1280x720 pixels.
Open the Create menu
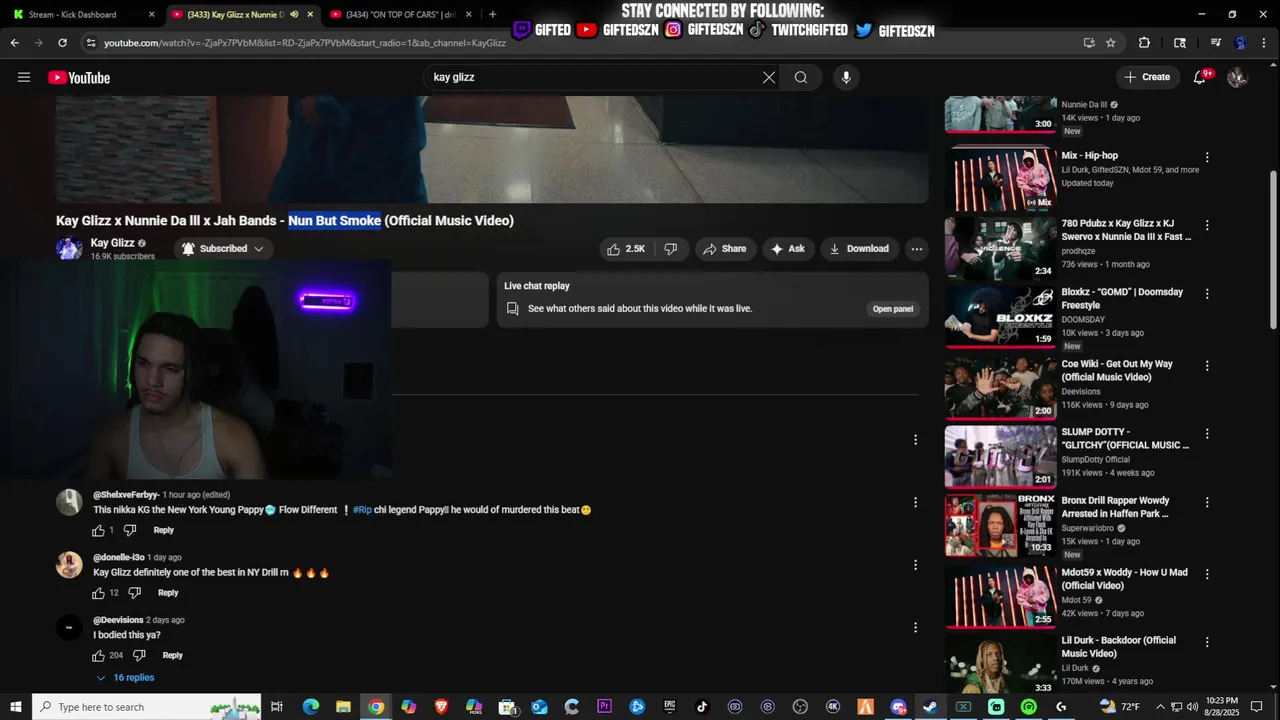[1147, 77]
